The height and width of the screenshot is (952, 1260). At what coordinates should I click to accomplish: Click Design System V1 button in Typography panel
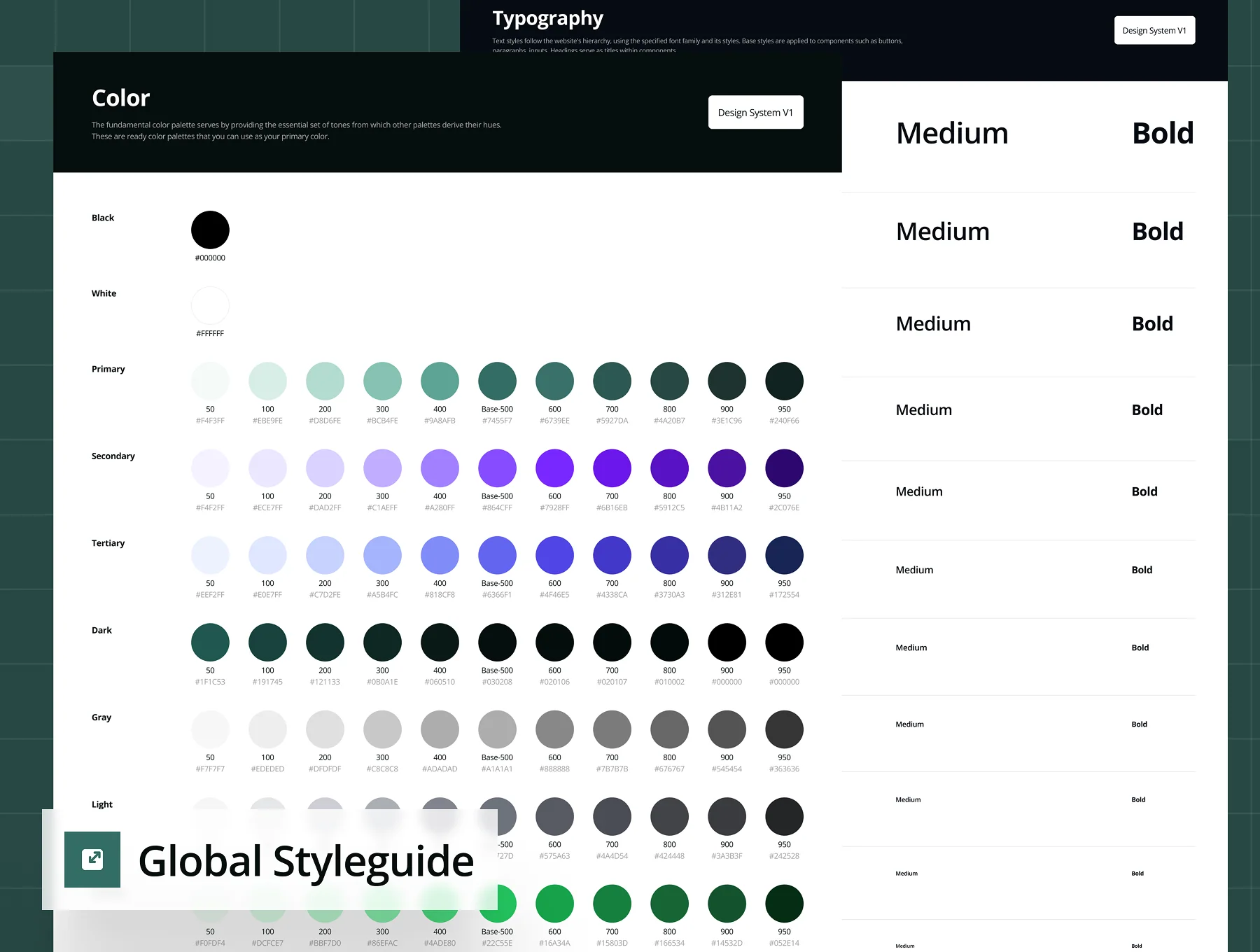(1154, 30)
